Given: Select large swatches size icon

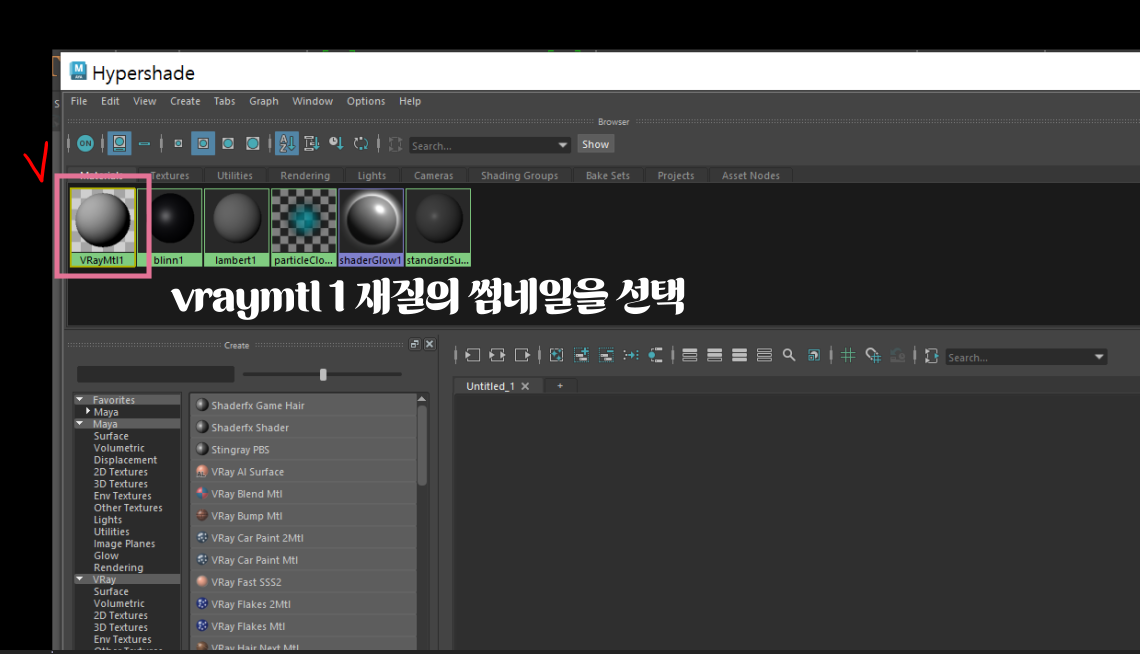Looking at the screenshot, I should click(228, 144).
